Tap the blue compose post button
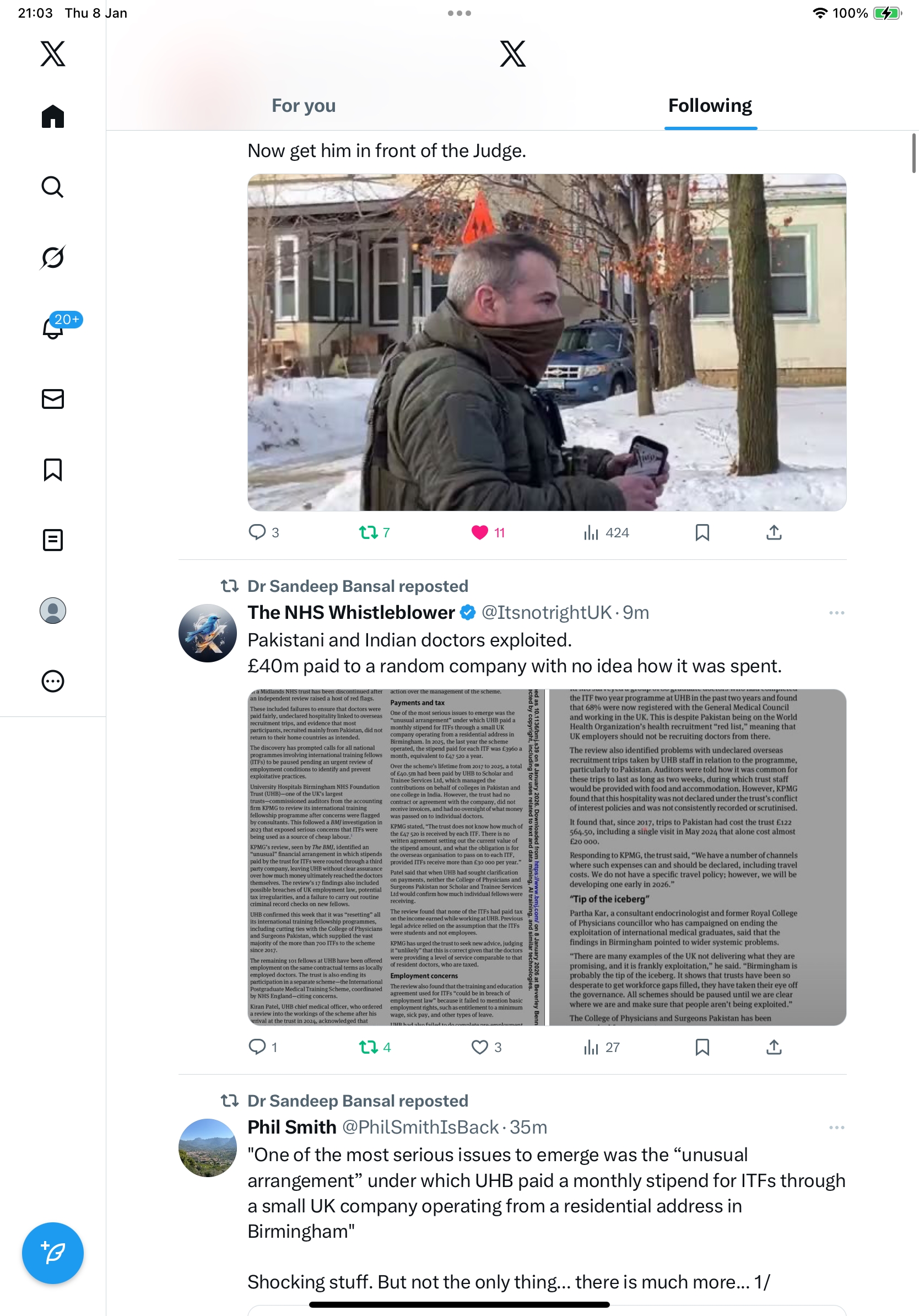The height and width of the screenshot is (1316, 919). pos(53,1253)
